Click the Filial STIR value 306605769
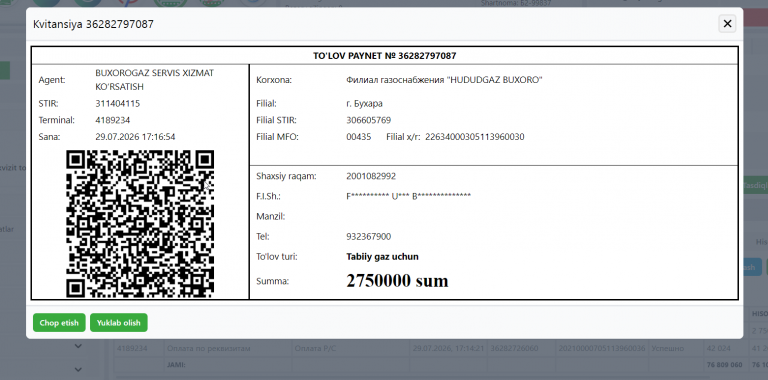768x380 pixels. click(368, 120)
